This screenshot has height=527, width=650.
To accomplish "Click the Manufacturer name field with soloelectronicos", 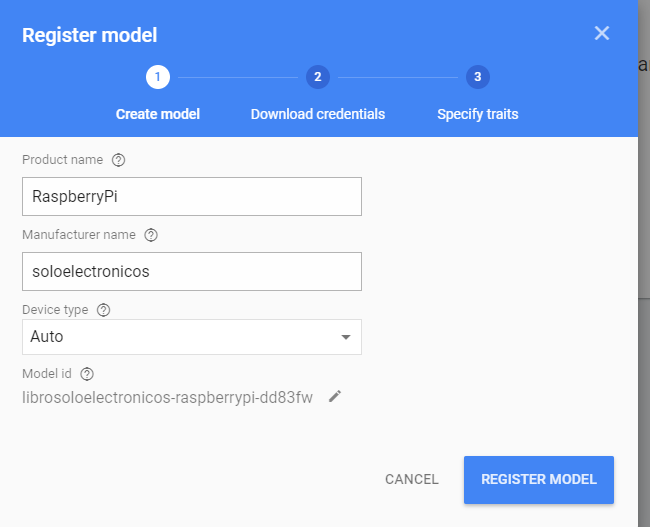I will 191,271.
